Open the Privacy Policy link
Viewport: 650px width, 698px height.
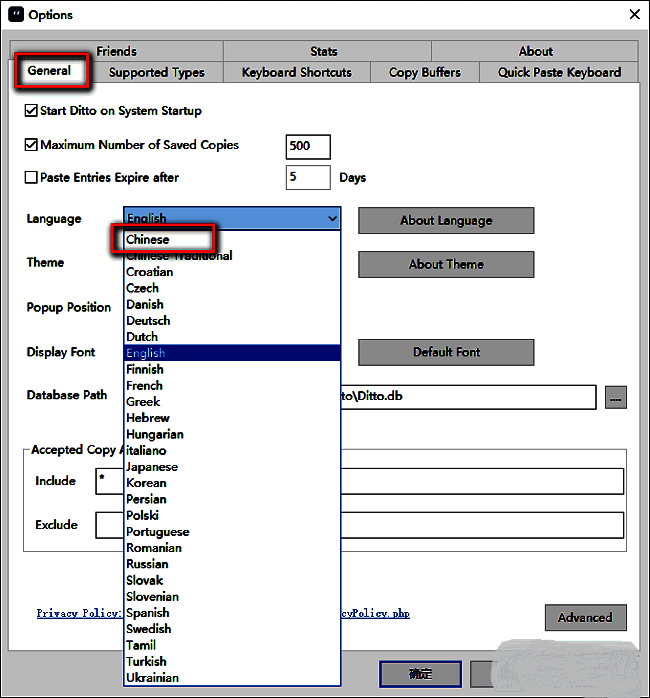[x=78, y=613]
